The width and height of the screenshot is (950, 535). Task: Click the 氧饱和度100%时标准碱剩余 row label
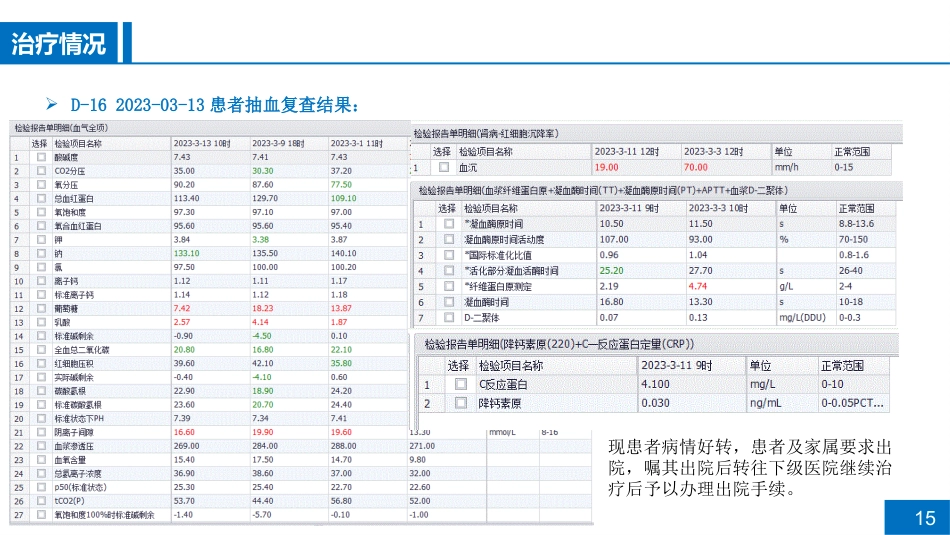tap(104, 515)
